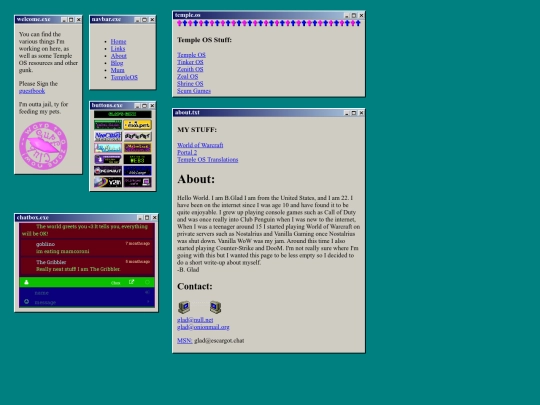
Task: Open the emoji picker beside the message field
Action: [x=26, y=302]
